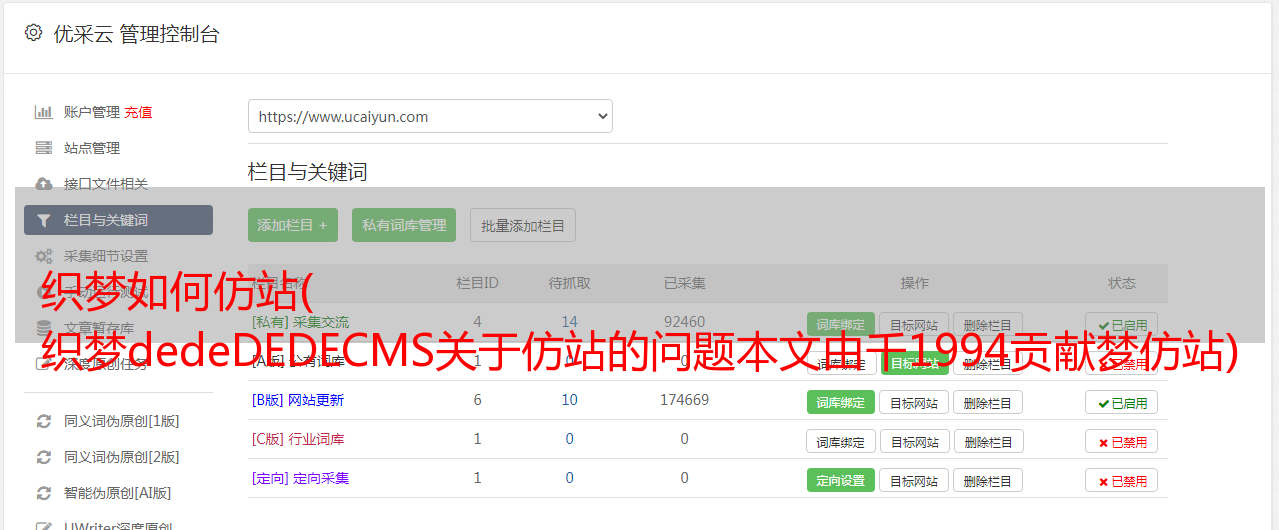Click the 状态 column header
This screenshot has height=530, width=1279.
click(x=1121, y=283)
